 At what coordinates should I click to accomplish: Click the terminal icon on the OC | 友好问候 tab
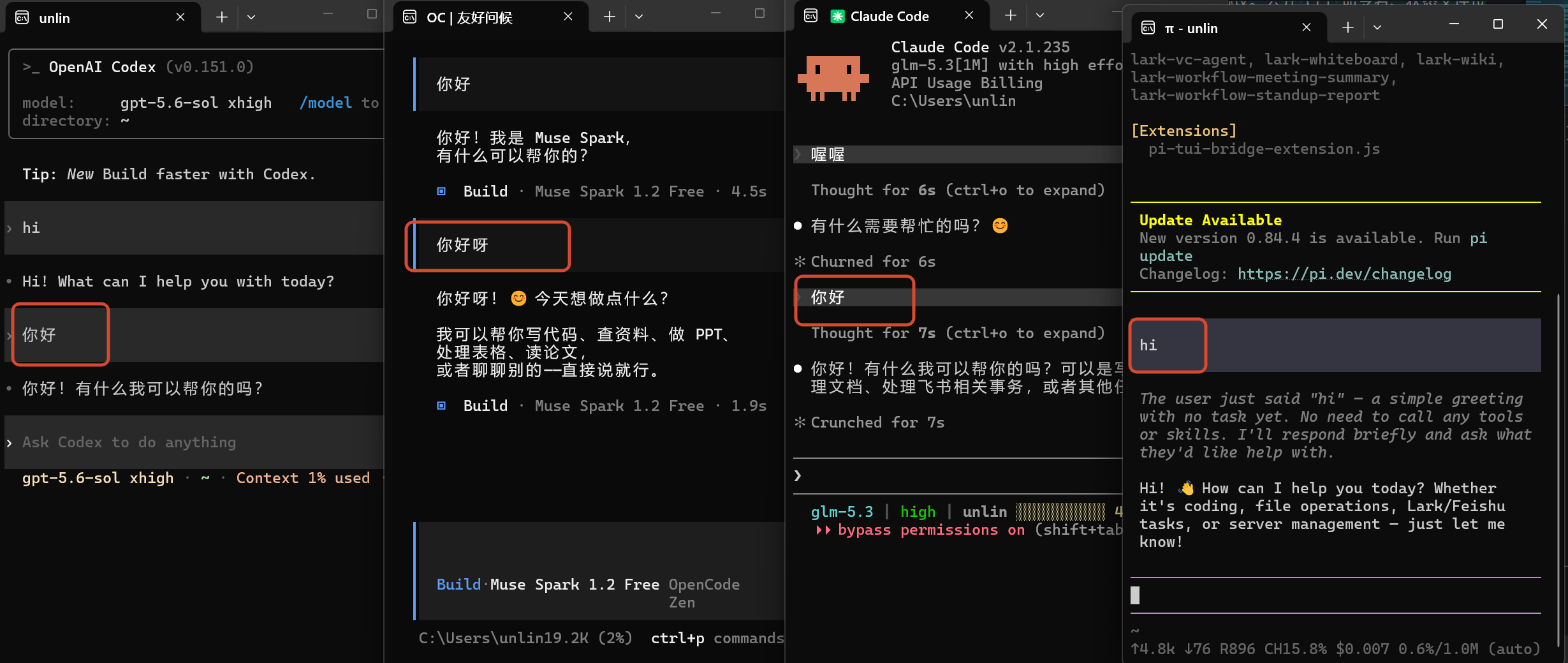click(x=410, y=17)
